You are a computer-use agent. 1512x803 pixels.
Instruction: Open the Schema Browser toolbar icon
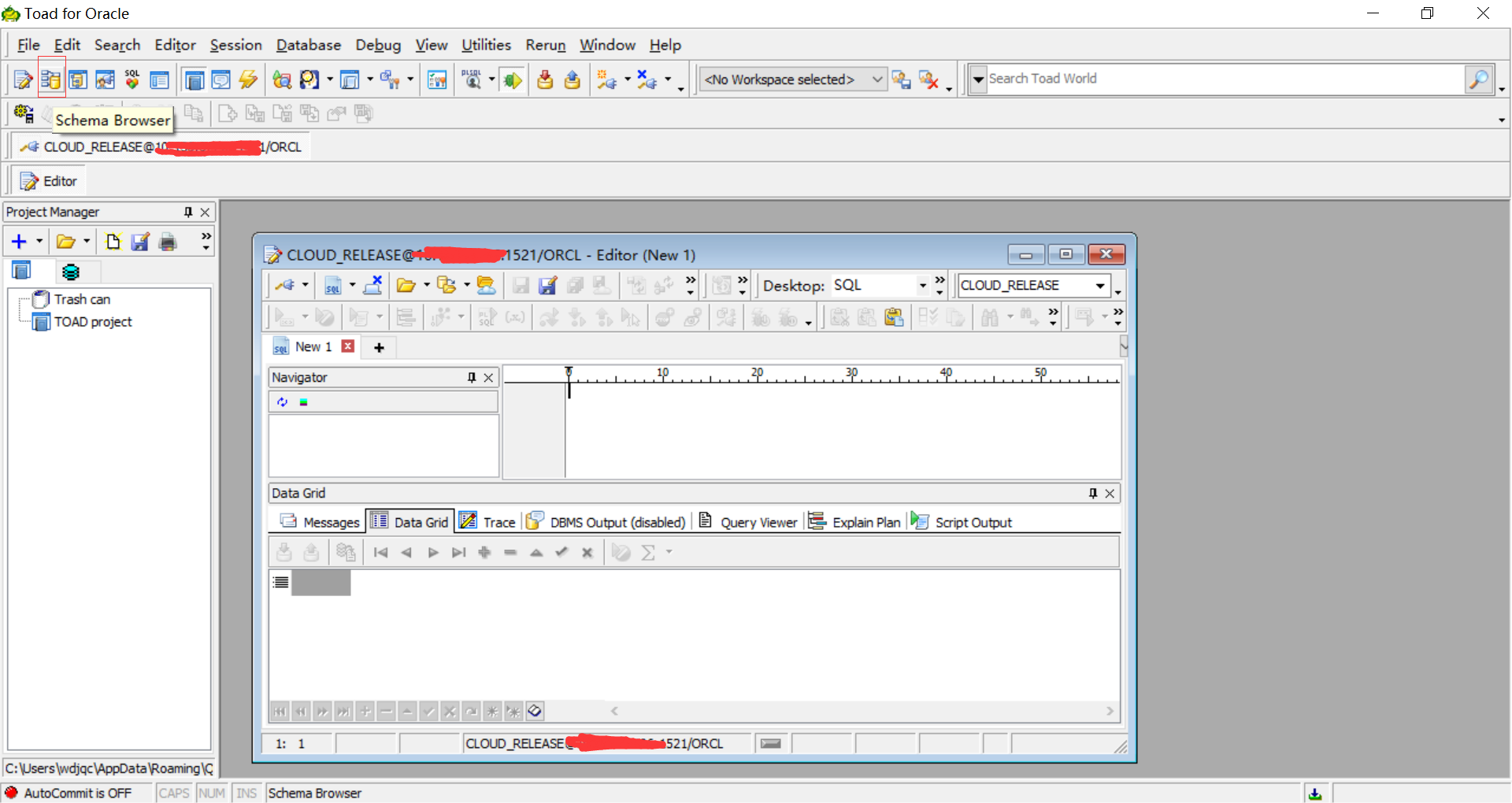pos(51,80)
